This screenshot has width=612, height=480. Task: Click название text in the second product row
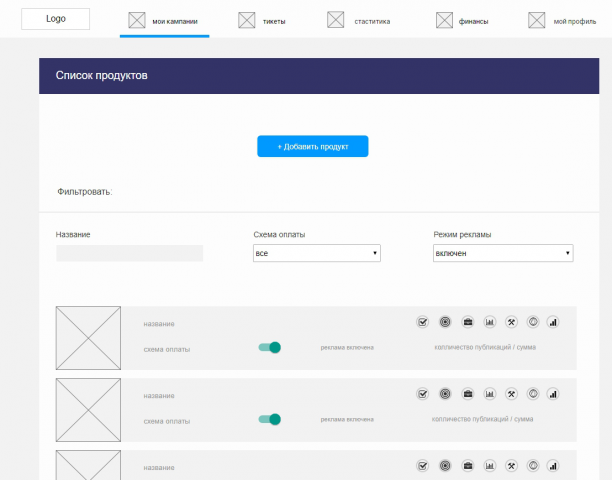(x=159, y=396)
